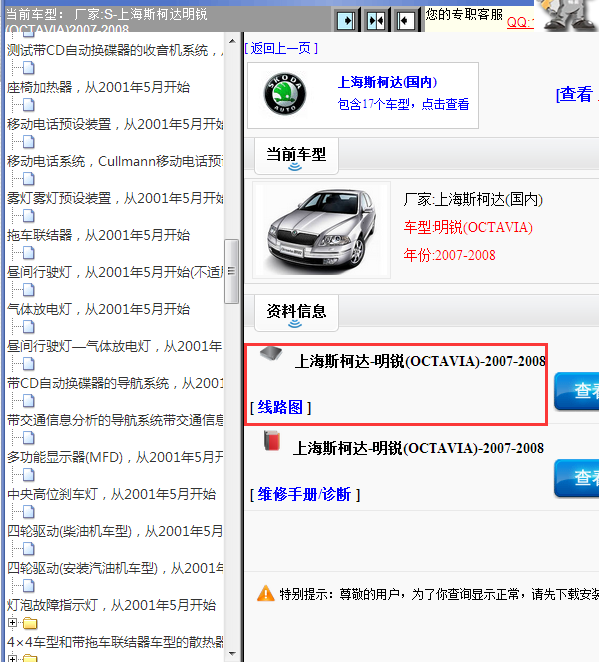The width and height of the screenshot is (599, 662).
Task: Click 厂家:上海斯柯达(国内) text
Action: [x=473, y=199]
